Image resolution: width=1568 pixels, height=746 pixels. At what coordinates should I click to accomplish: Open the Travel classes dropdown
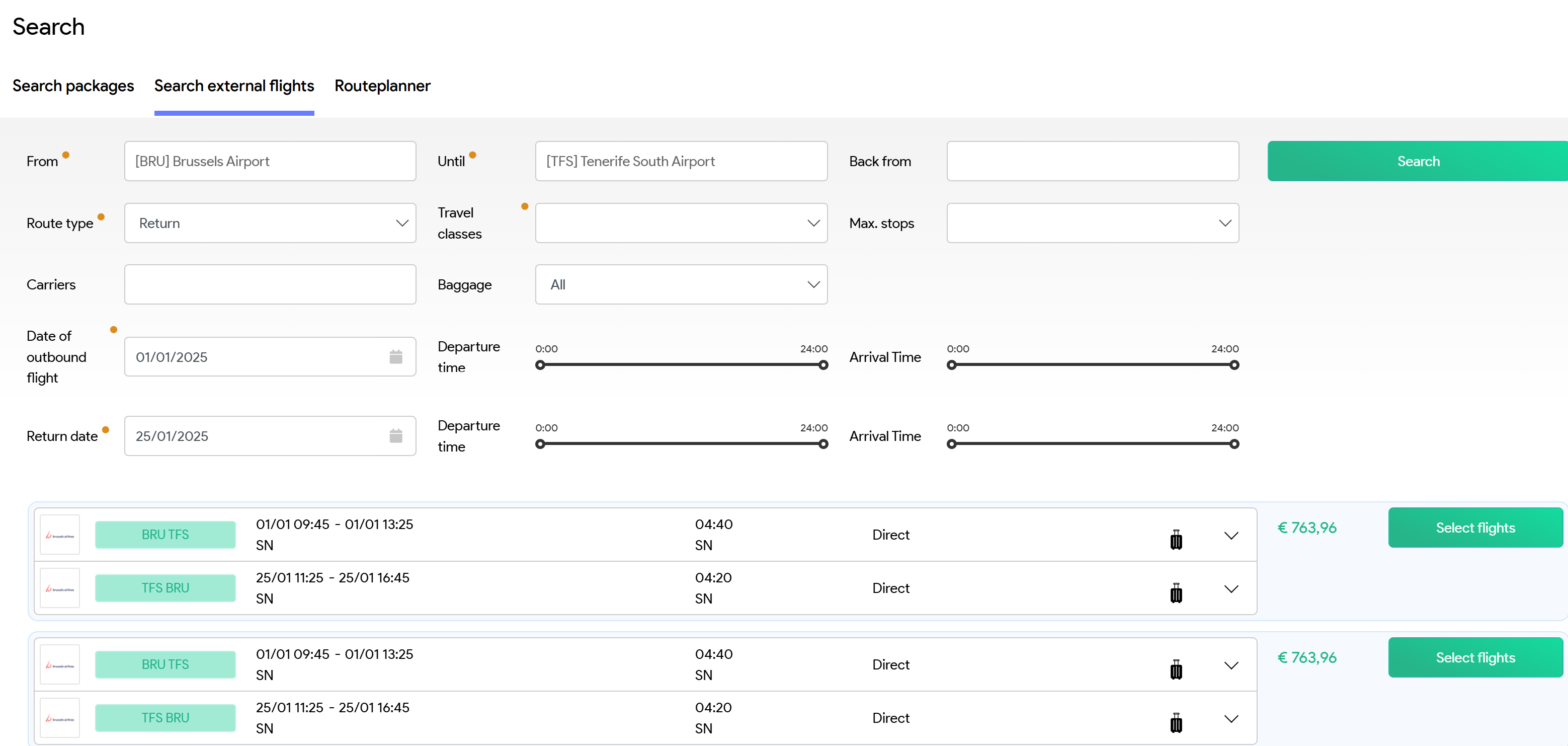tap(681, 223)
